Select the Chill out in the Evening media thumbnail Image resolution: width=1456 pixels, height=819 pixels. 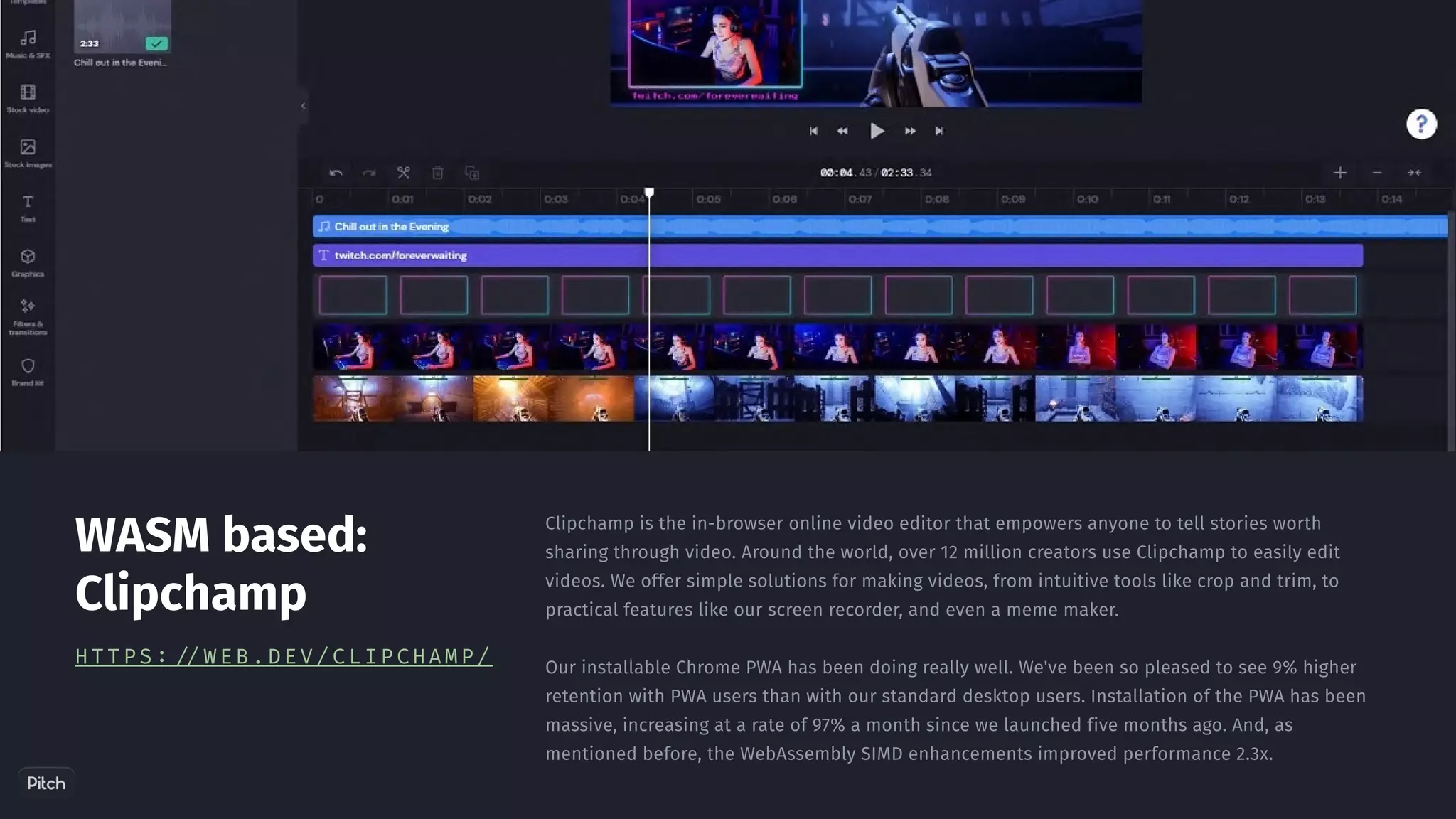pyautogui.click(x=122, y=26)
